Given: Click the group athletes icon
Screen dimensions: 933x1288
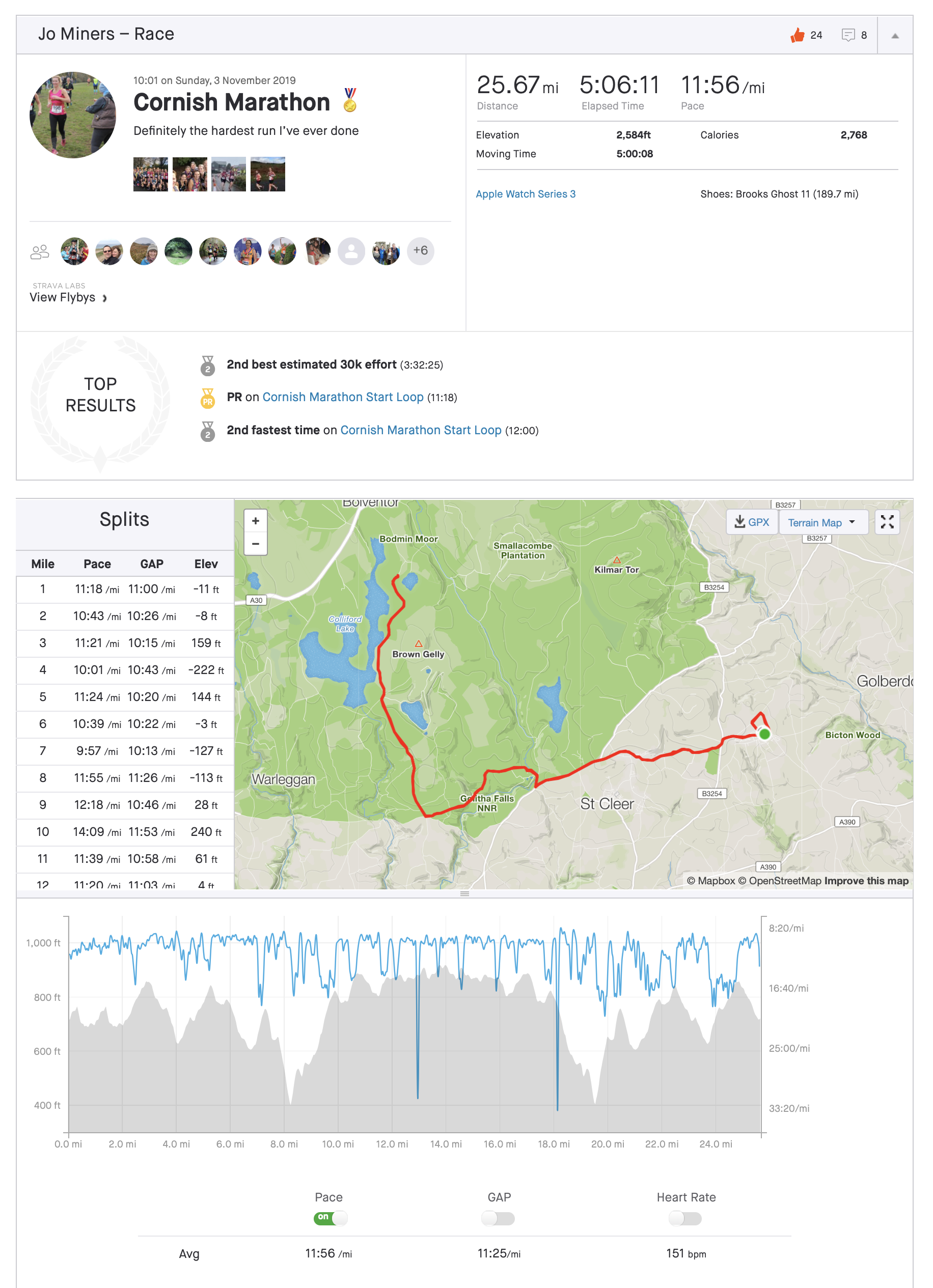Looking at the screenshot, I should click(40, 251).
